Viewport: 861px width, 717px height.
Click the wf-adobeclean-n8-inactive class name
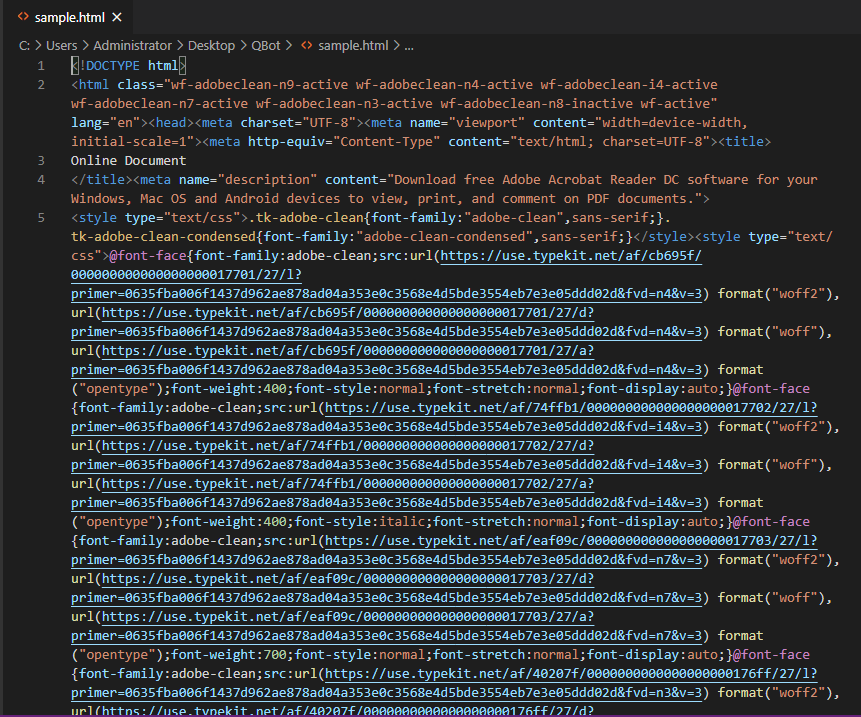[536, 104]
